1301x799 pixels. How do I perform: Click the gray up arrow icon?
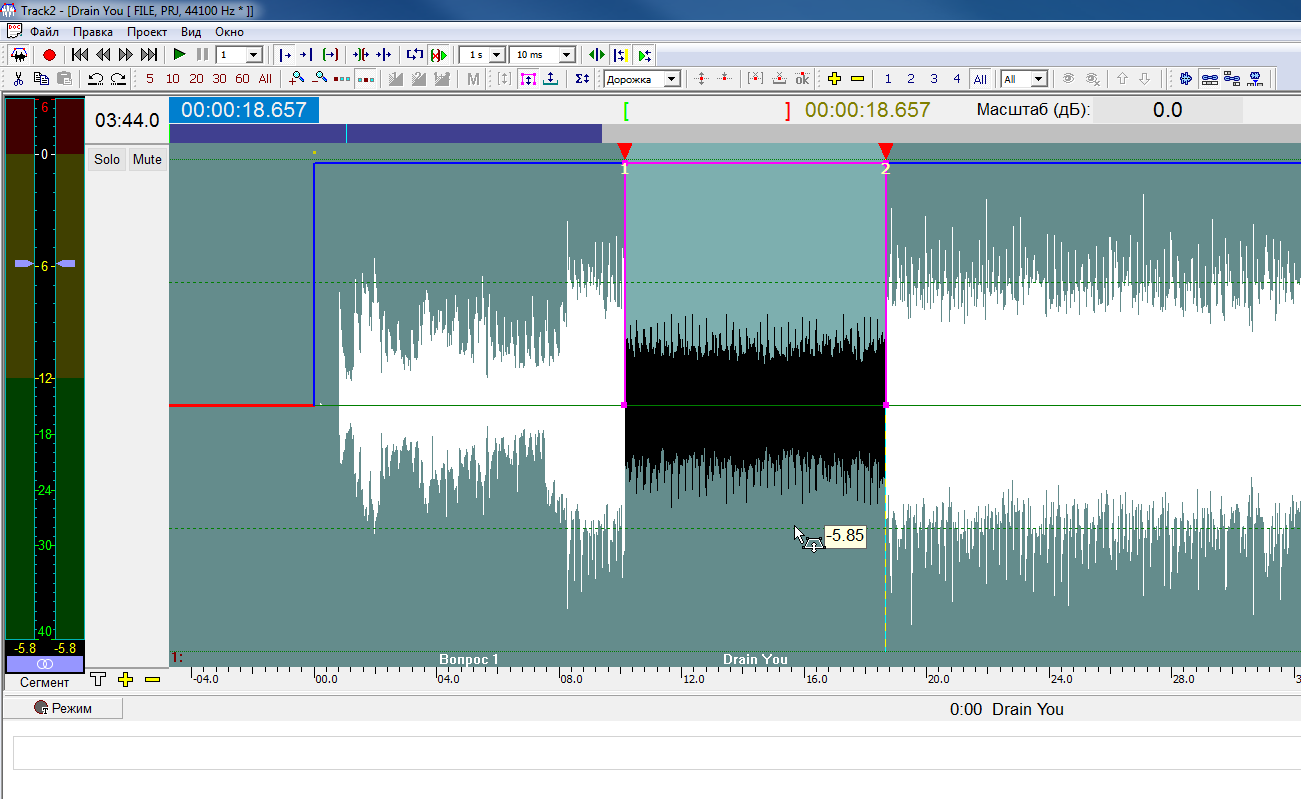point(1122,79)
